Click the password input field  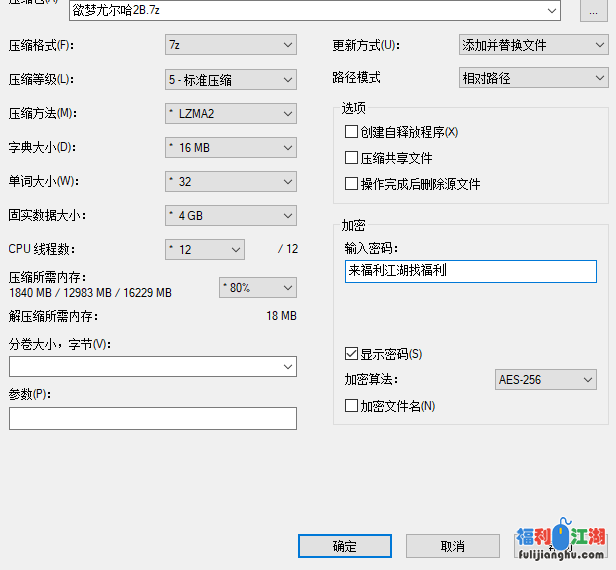click(x=470, y=271)
